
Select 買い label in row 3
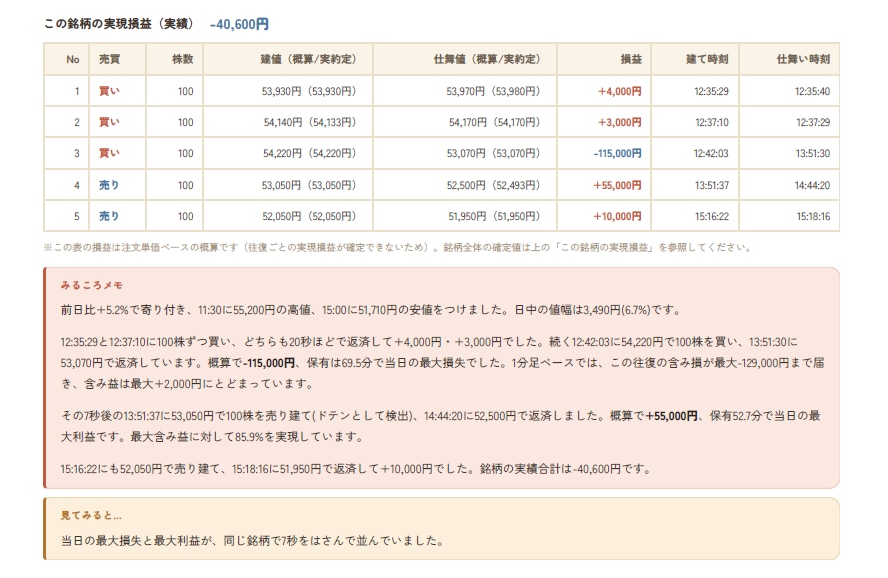109,153
